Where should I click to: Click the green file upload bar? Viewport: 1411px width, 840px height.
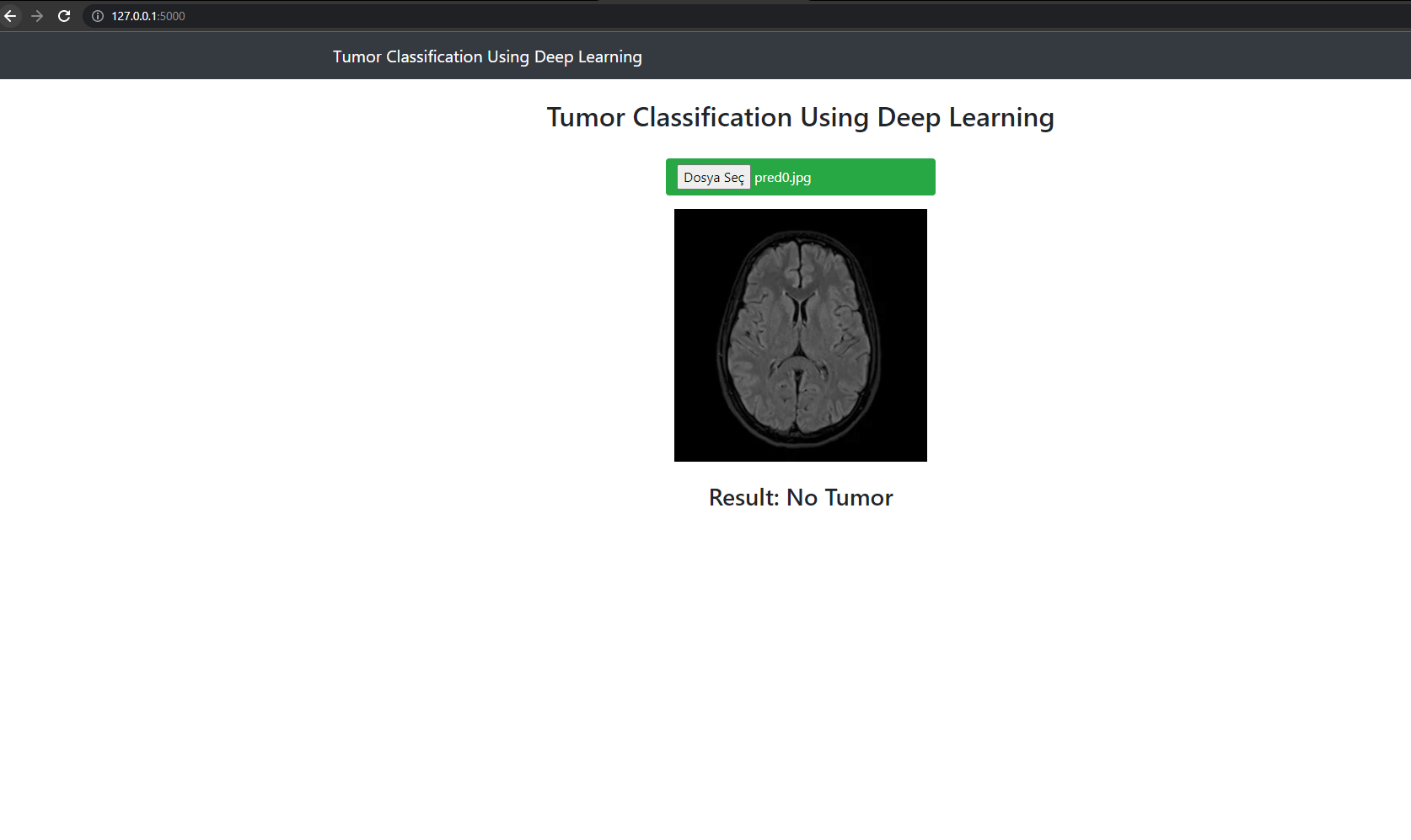point(877,177)
